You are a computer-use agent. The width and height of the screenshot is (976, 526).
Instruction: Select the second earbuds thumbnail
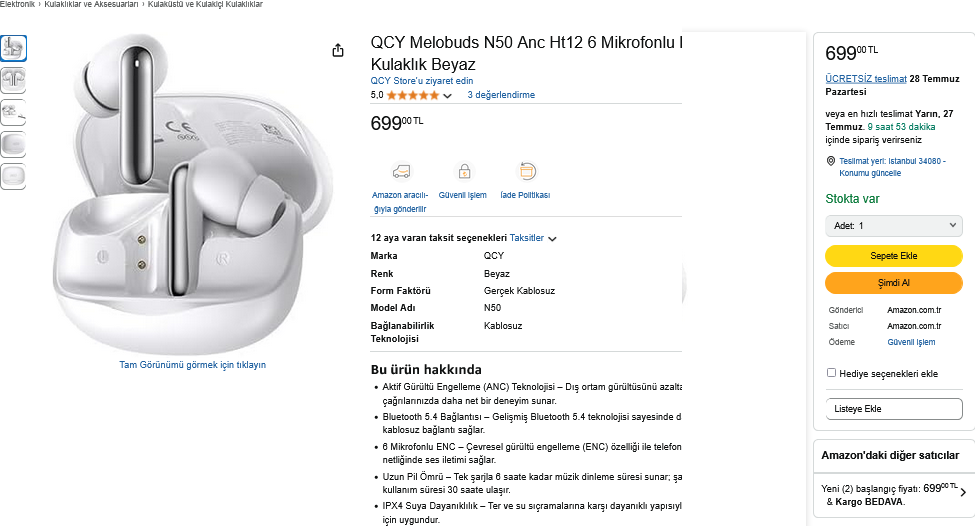[x=13, y=80]
